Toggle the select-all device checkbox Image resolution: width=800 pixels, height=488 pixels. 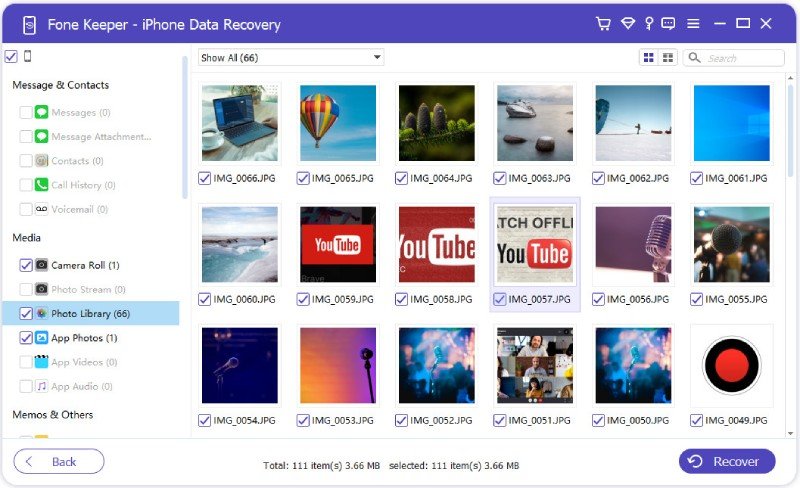(x=11, y=56)
